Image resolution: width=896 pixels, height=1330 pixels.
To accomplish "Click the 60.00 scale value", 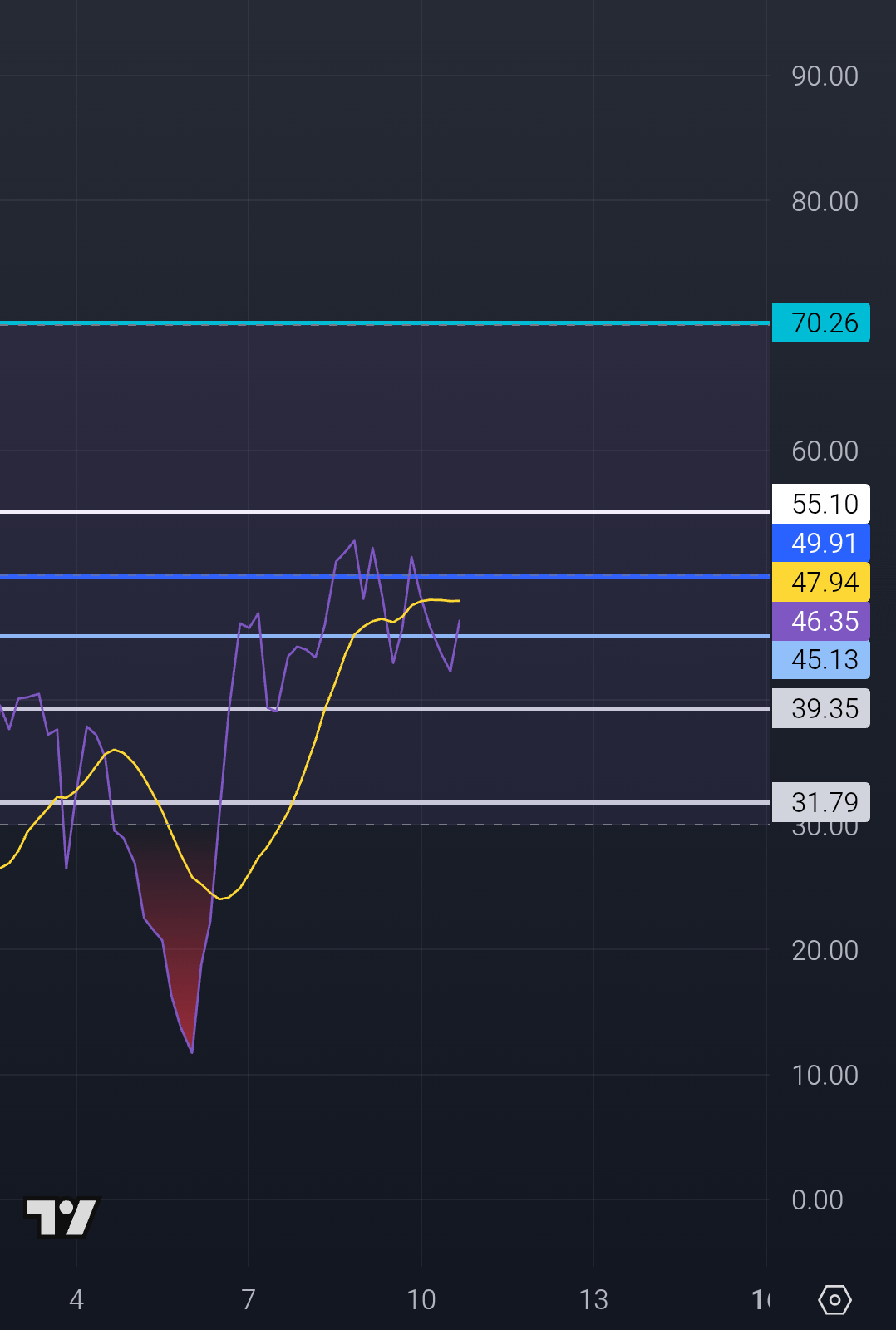I will [825, 451].
